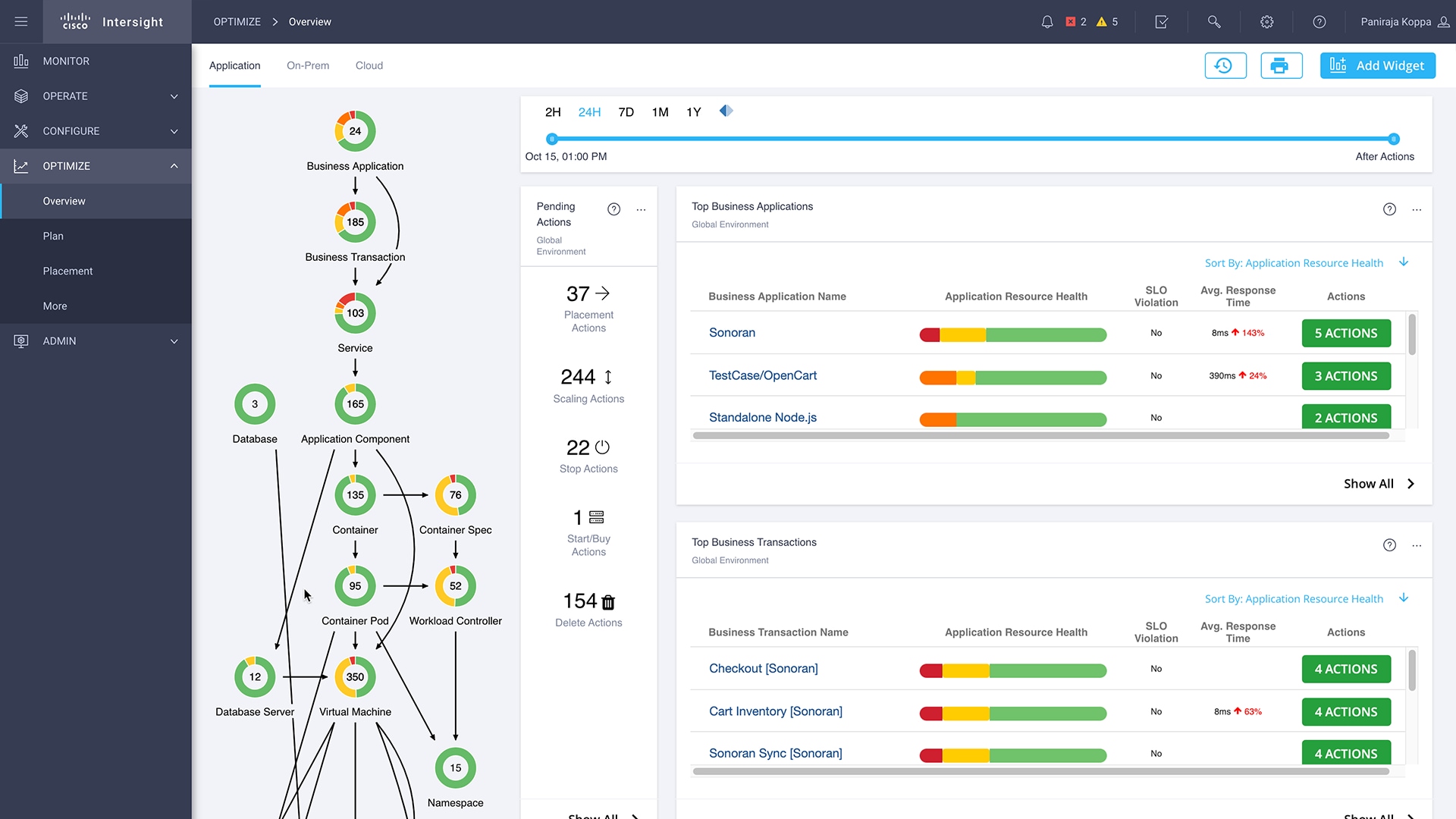1456x819 pixels.
Task: Select the 1Y time range
Action: (x=693, y=112)
